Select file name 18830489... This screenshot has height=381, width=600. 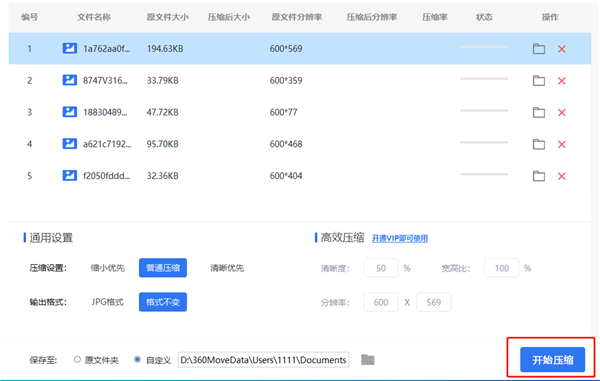pos(105,112)
